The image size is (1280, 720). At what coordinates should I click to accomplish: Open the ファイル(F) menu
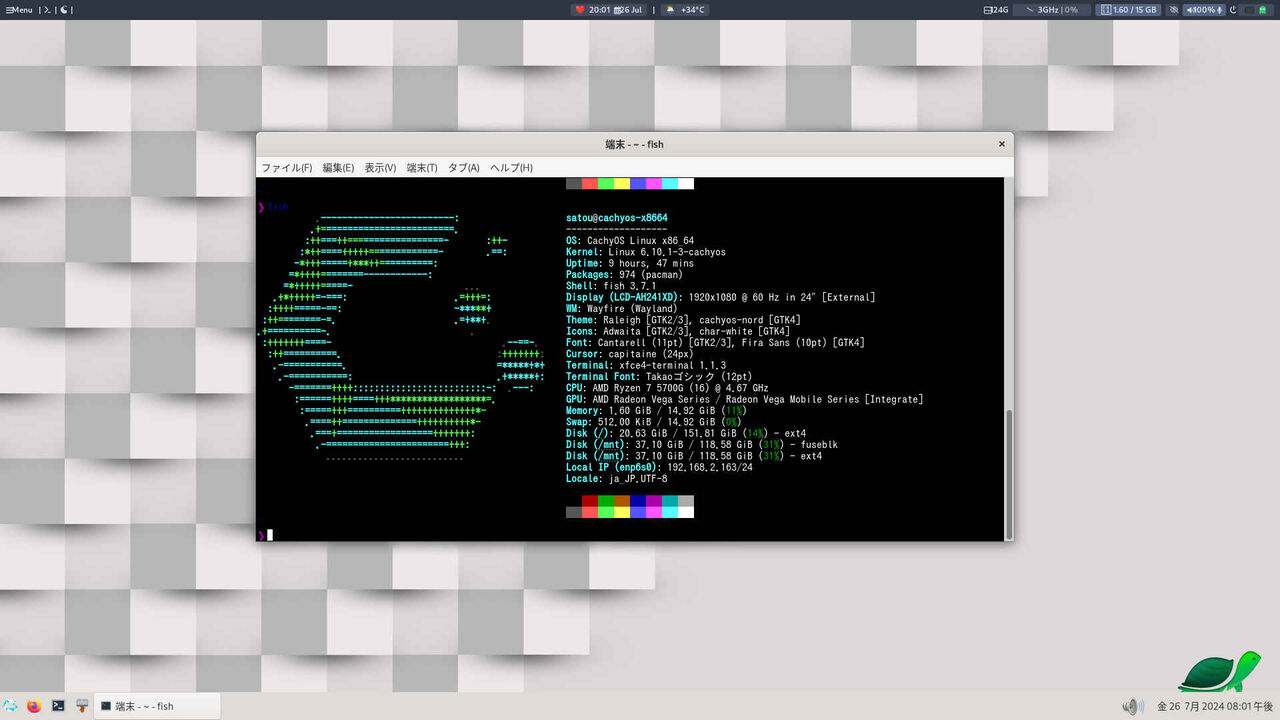287,168
